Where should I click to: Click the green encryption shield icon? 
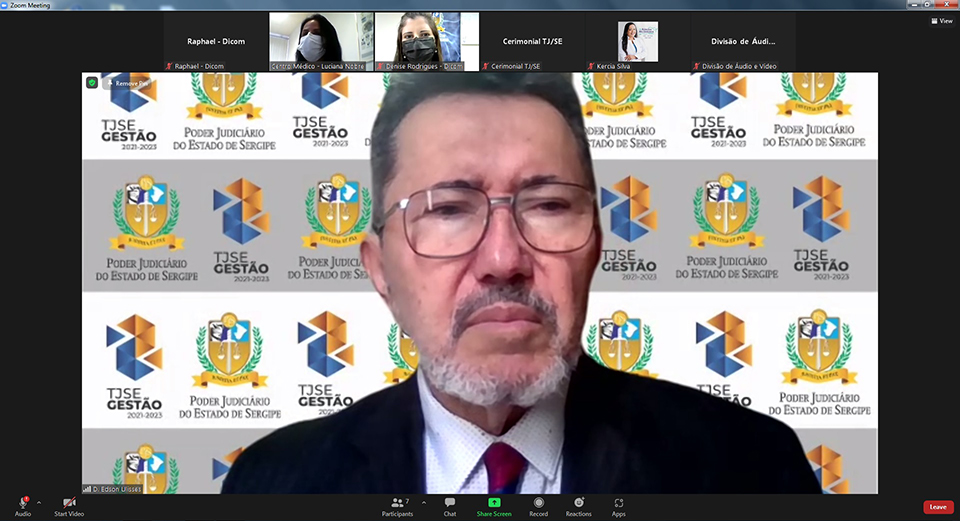coord(92,83)
